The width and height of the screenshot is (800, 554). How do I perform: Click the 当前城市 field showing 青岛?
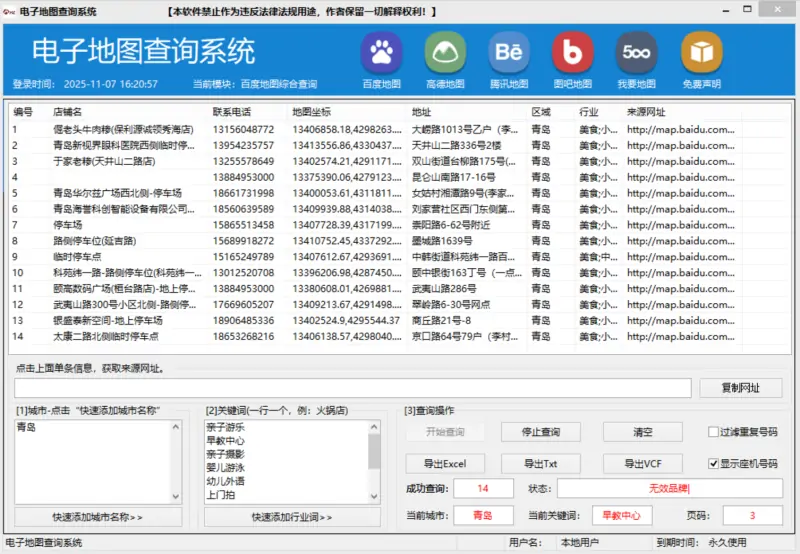[x=483, y=515]
